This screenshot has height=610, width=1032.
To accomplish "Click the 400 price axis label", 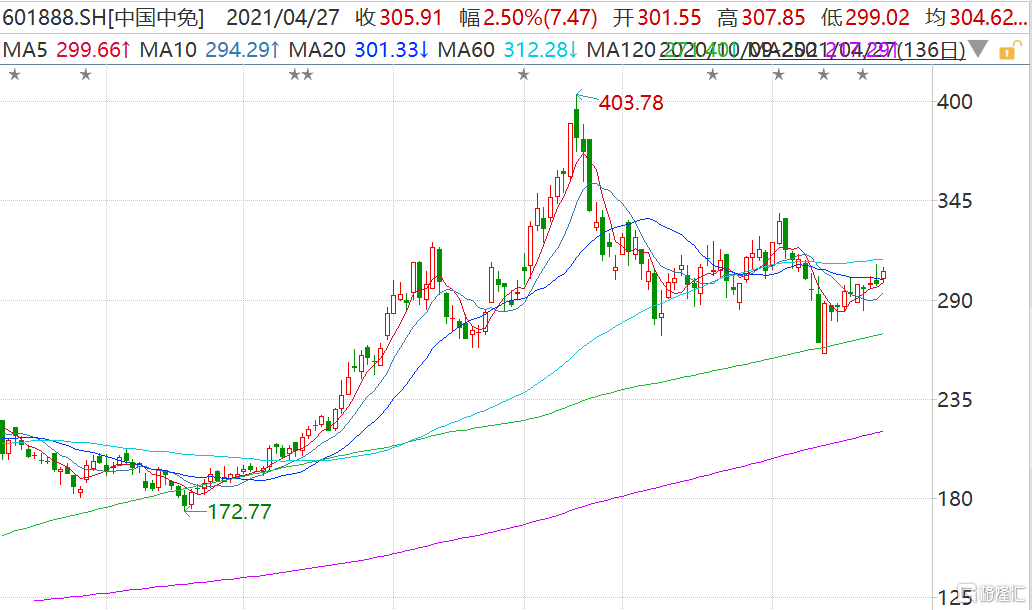I will pyautogui.click(x=954, y=102).
